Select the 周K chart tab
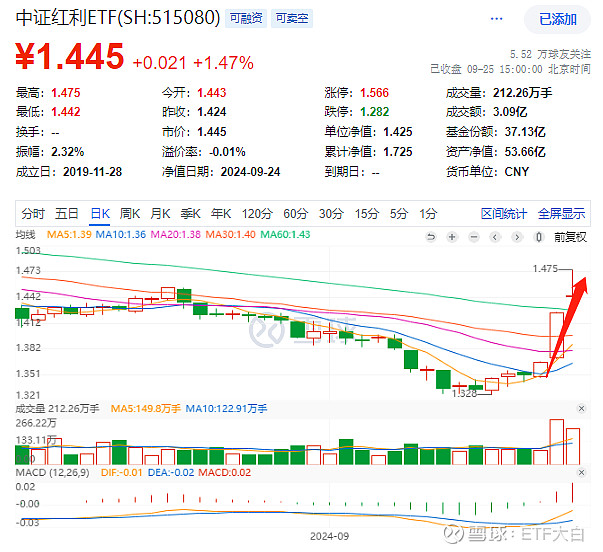This screenshot has width=603, height=552. pyautogui.click(x=130, y=213)
